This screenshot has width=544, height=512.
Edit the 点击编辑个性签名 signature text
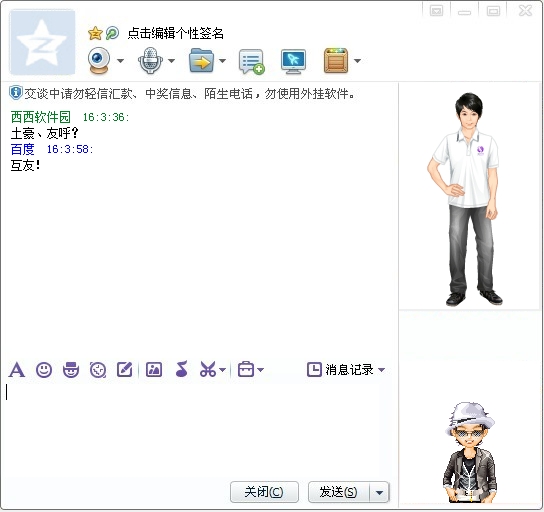point(176,33)
